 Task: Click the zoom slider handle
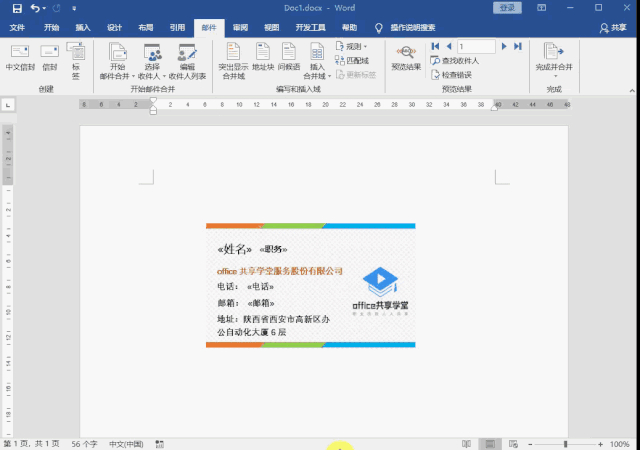pos(565,444)
